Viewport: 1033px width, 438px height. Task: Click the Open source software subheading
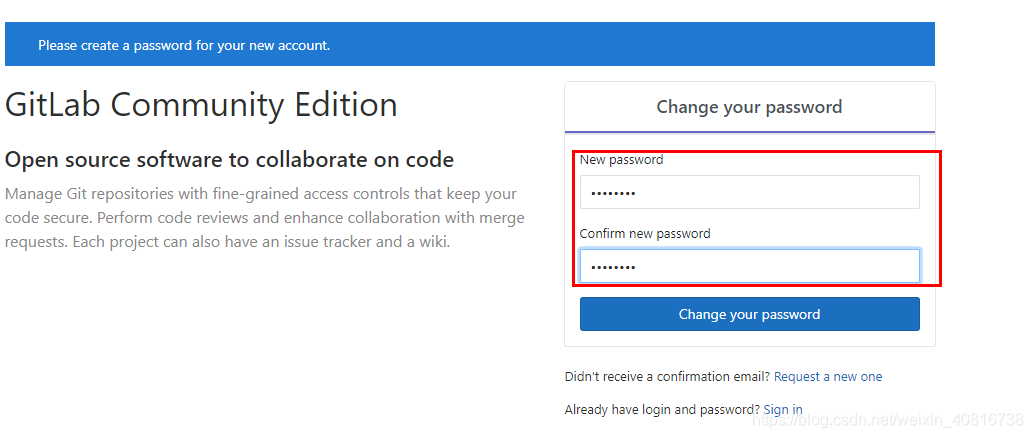229,160
